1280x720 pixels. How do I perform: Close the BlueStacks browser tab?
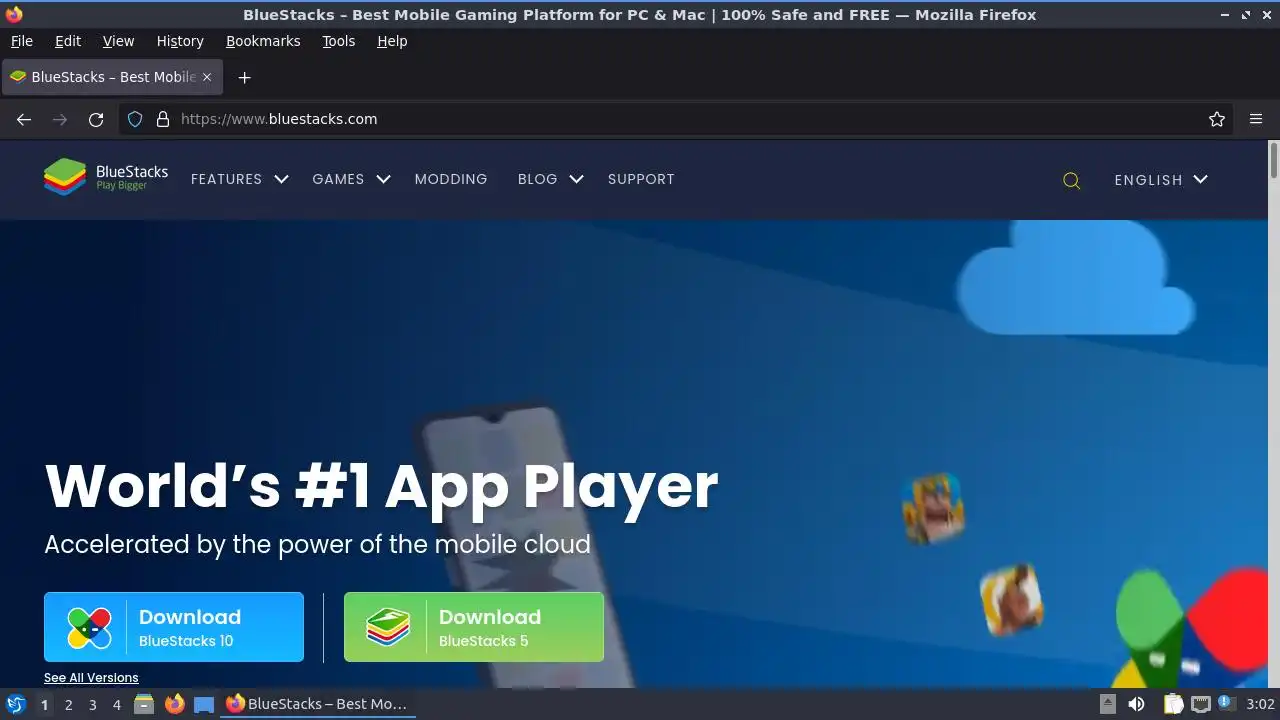[207, 77]
